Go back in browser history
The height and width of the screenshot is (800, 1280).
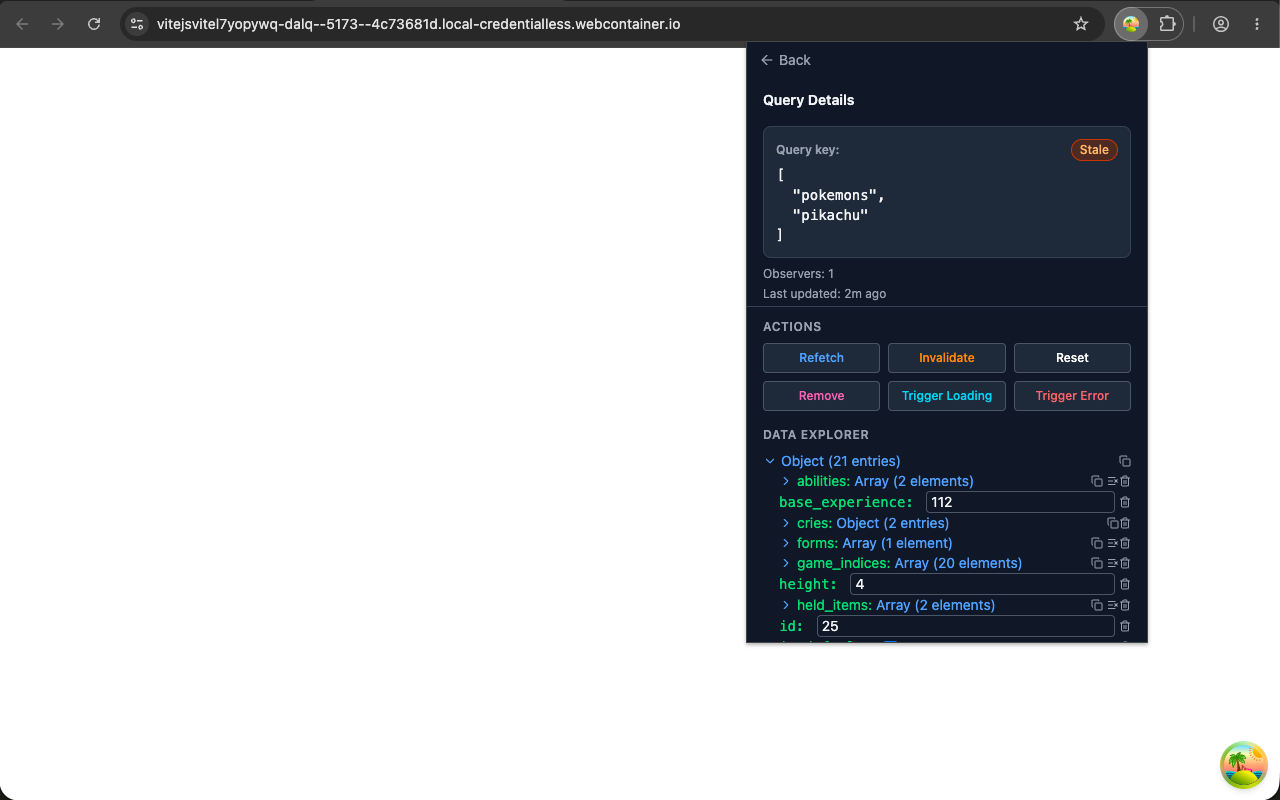[22, 24]
